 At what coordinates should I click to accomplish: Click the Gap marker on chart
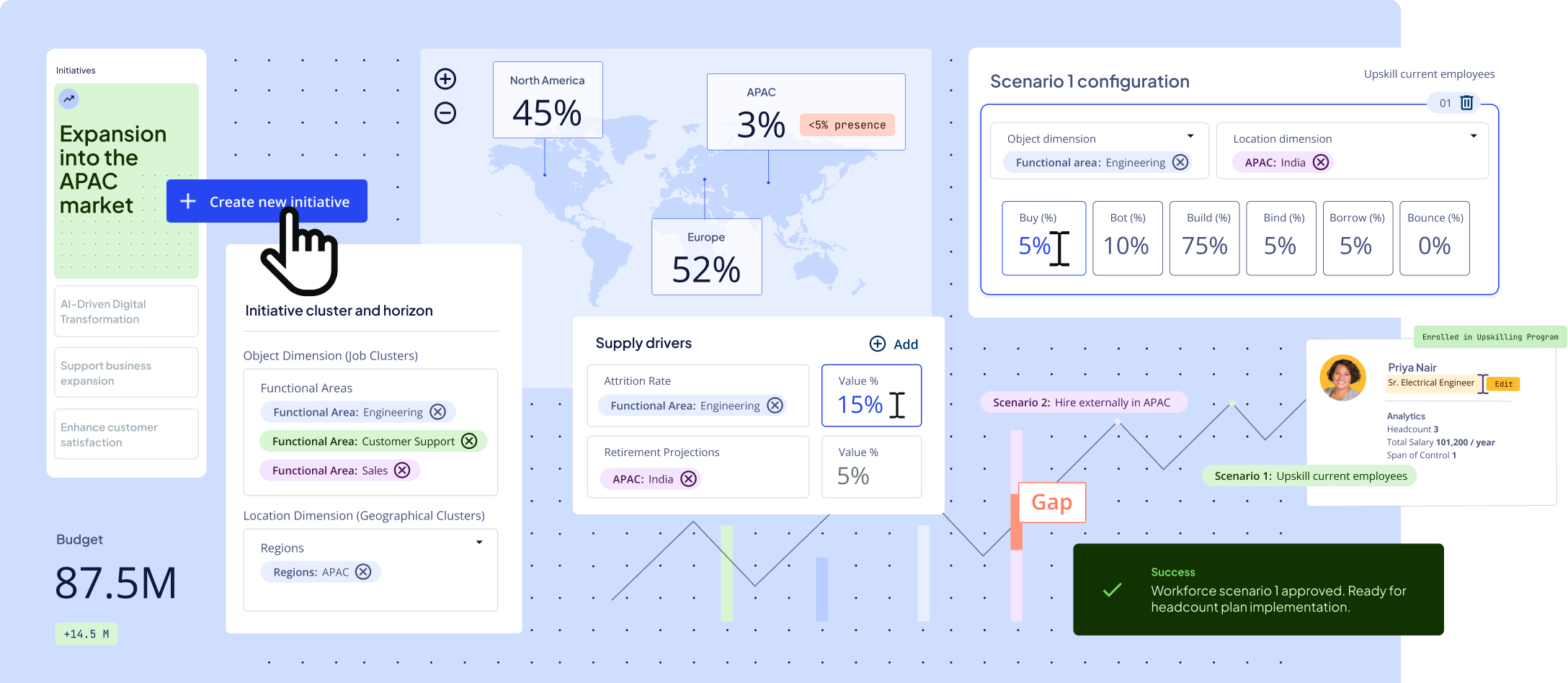tap(1051, 502)
